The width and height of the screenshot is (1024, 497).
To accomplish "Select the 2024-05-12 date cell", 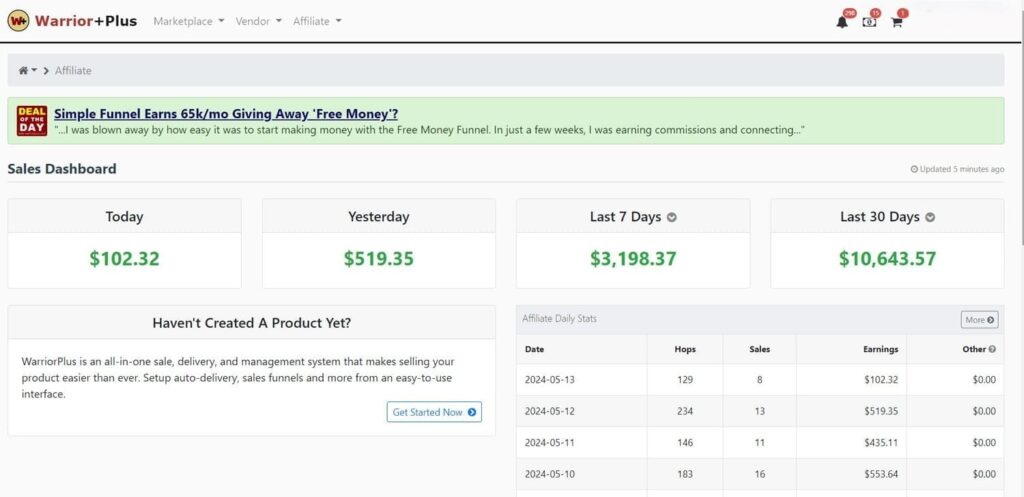I will [x=550, y=411].
